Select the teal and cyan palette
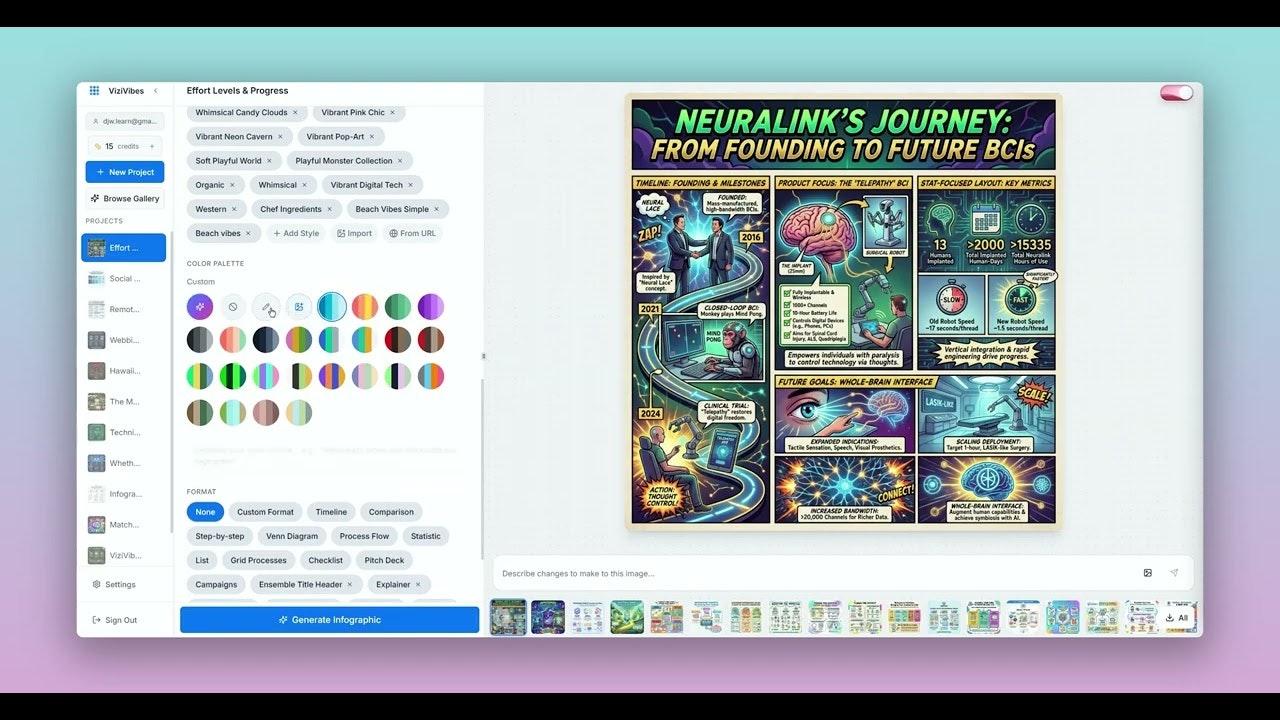 [x=332, y=307]
